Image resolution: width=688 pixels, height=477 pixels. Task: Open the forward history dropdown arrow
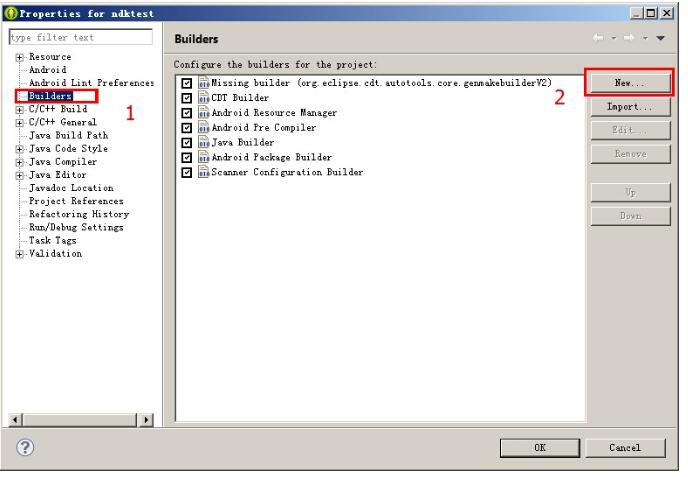click(x=645, y=38)
